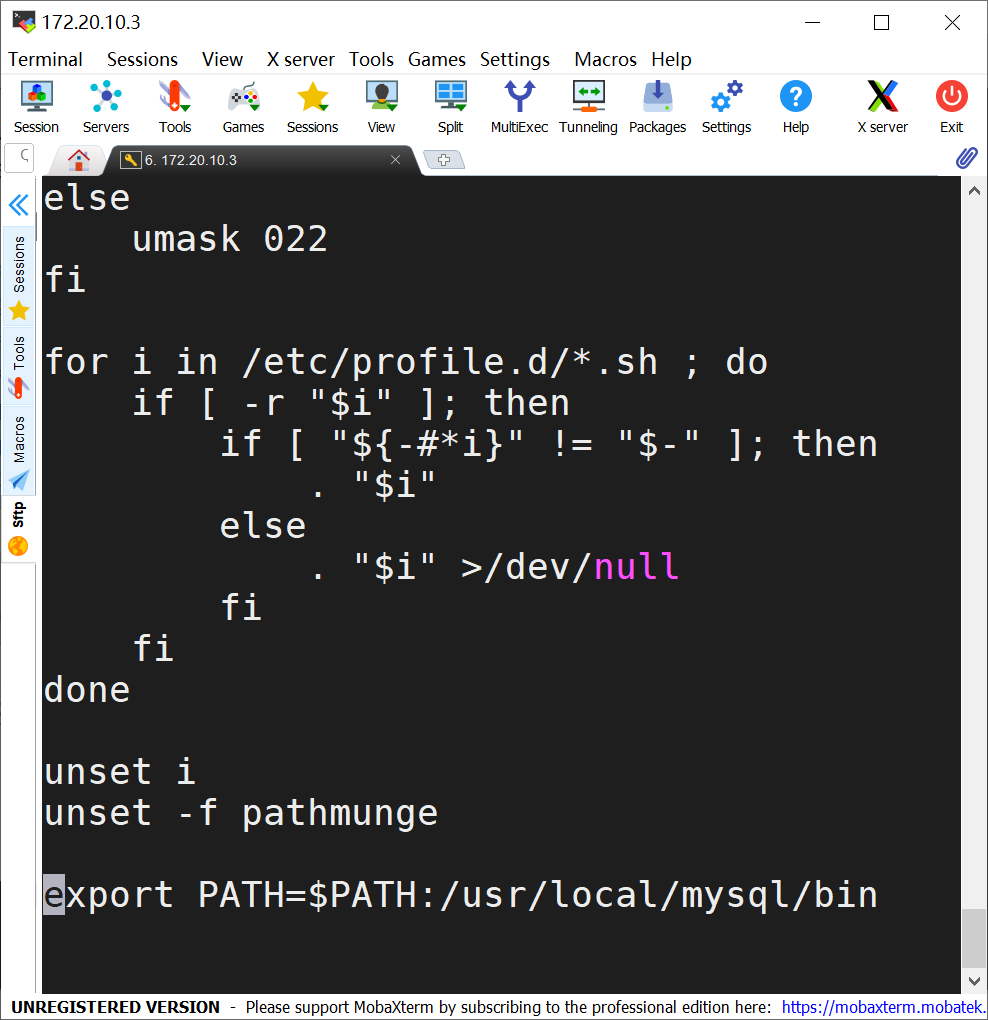The height and width of the screenshot is (1020, 988).
Task: Open the Macros menu
Action: pyautogui.click(x=605, y=59)
